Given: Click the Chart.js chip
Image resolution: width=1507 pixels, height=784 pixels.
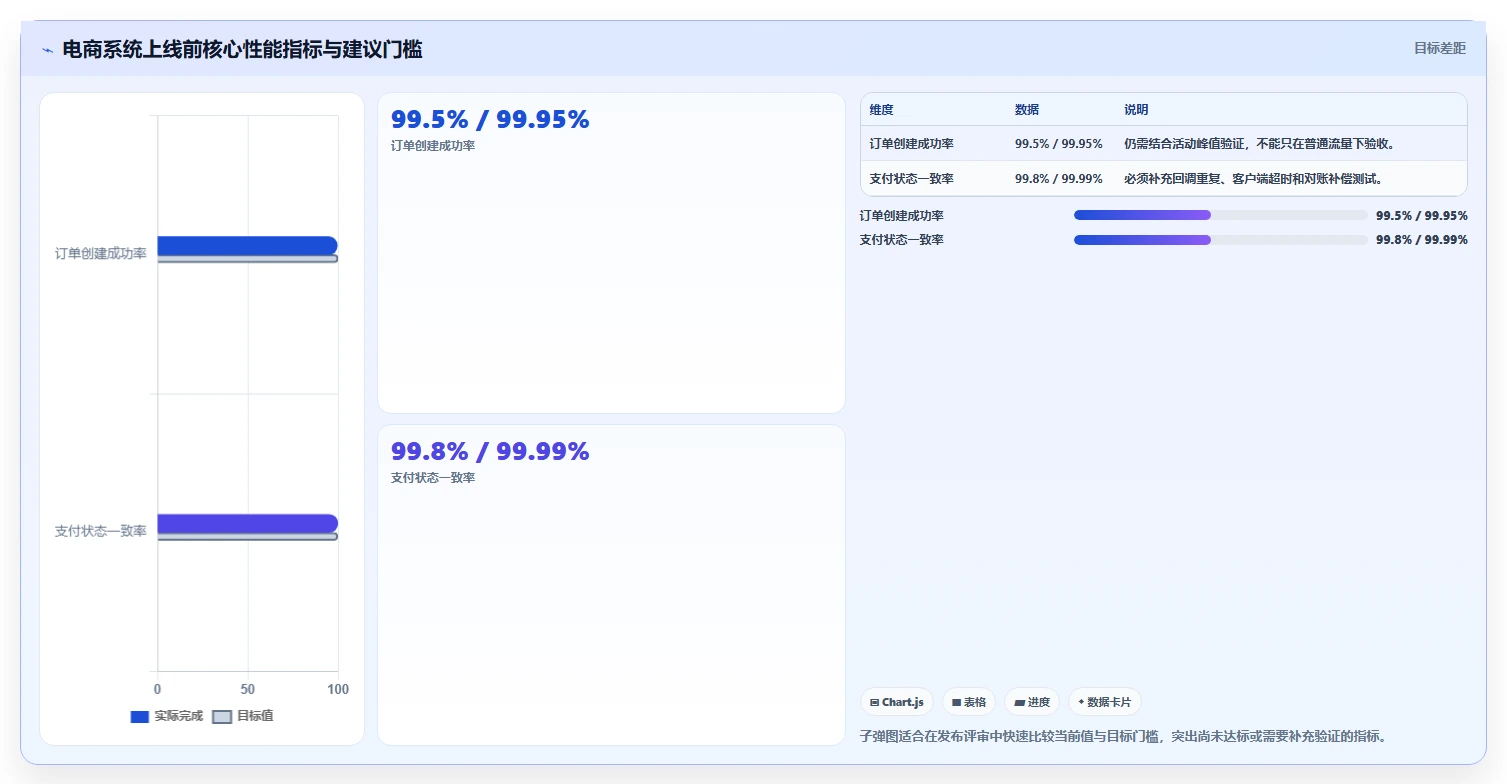Looking at the screenshot, I should click(x=897, y=702).
